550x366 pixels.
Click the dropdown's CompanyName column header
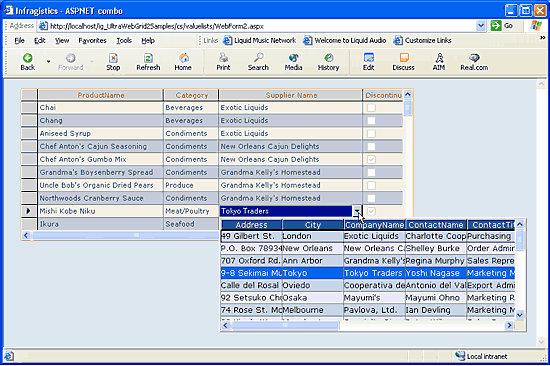(x=374, y=225)
